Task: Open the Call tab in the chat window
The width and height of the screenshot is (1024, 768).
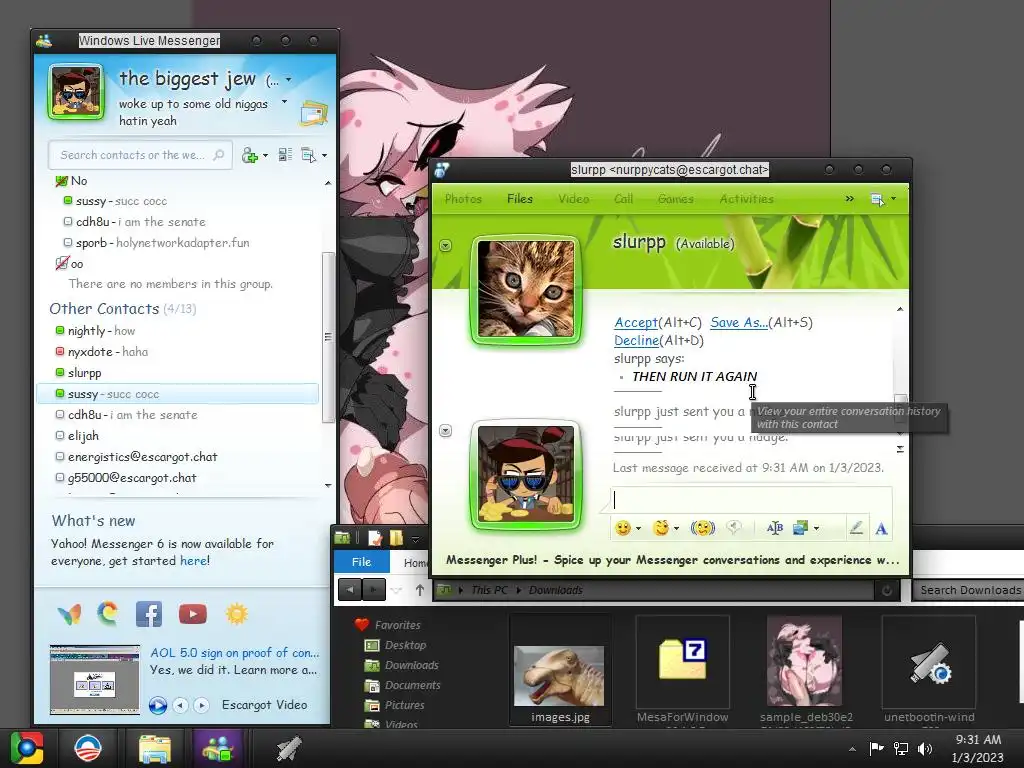Action: pos(623,199)
